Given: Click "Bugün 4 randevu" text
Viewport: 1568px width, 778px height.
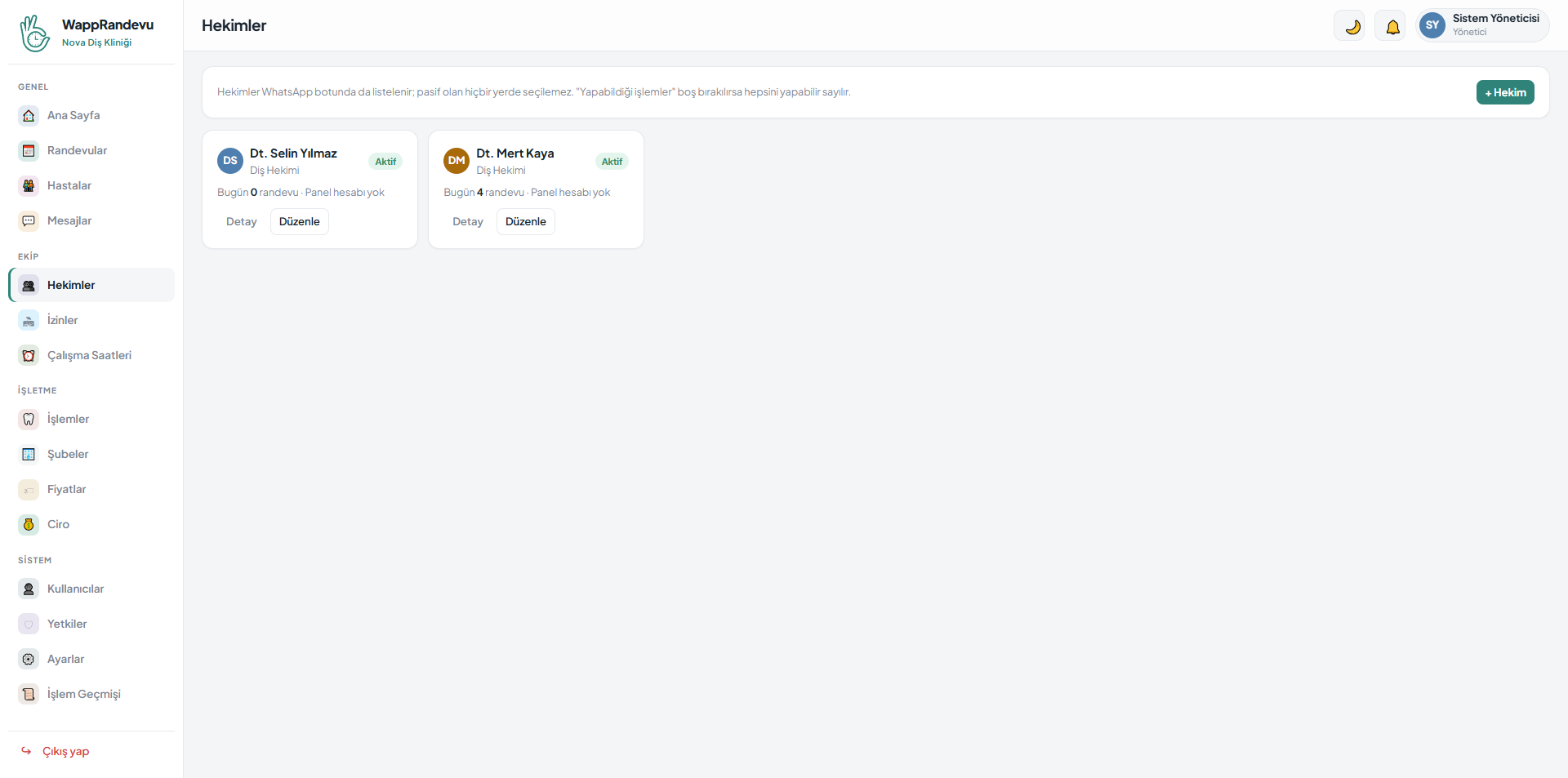Looking at the screenshot, I should click(484, 193).
